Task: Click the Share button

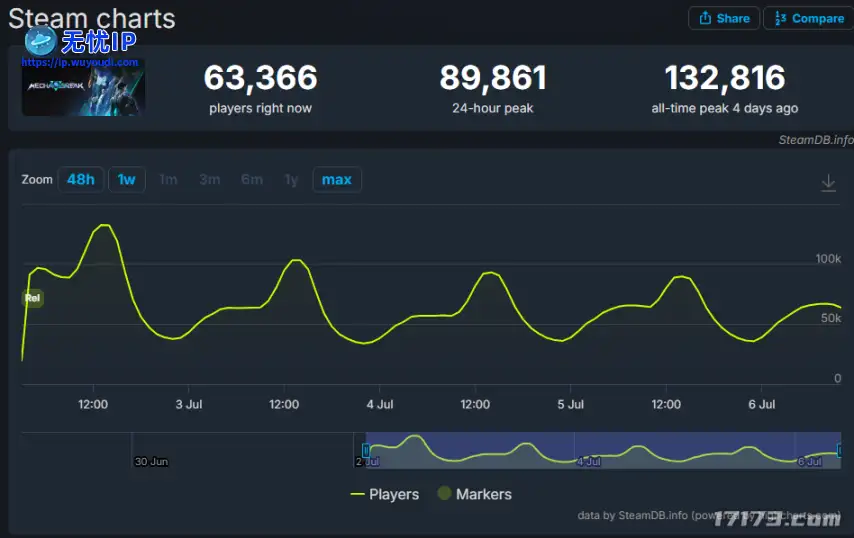Action: pyautogui.click(x=724, y=18)
